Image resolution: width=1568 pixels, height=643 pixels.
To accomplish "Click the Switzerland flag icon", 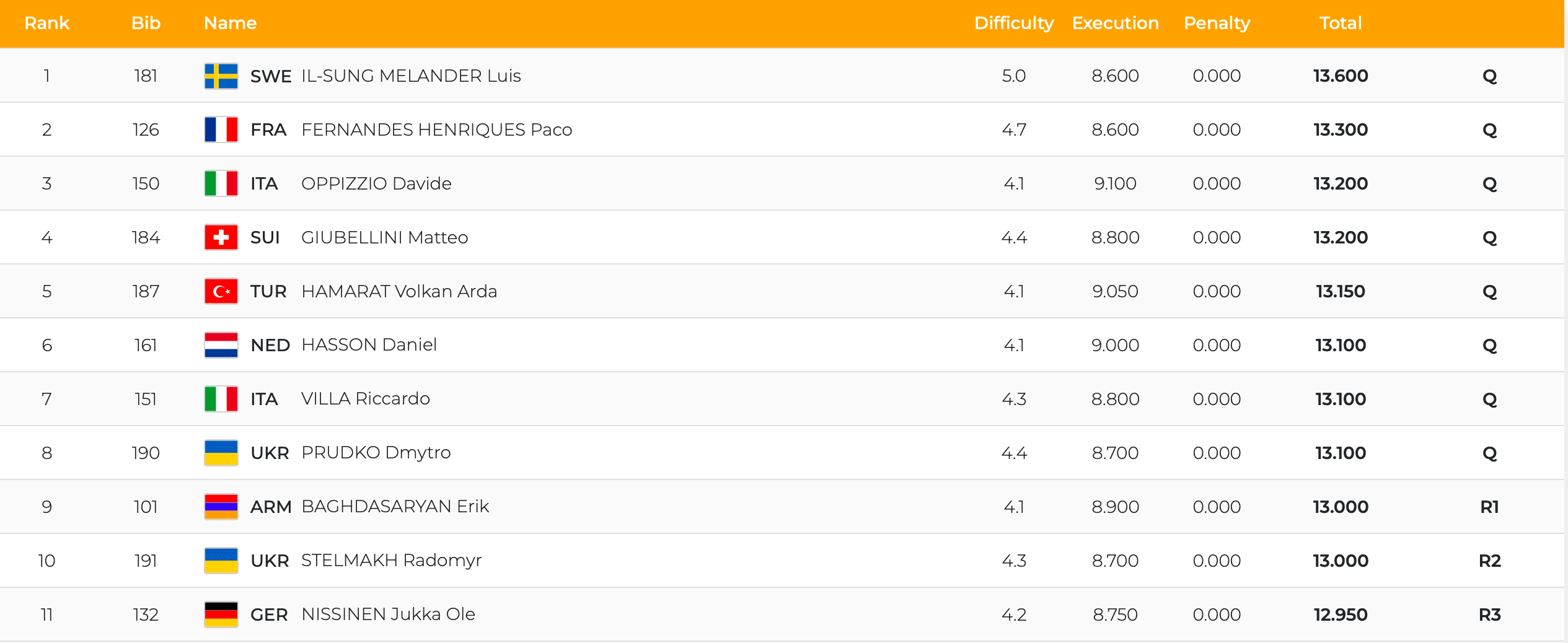I will pyautogui.click(x=221, y=238).
